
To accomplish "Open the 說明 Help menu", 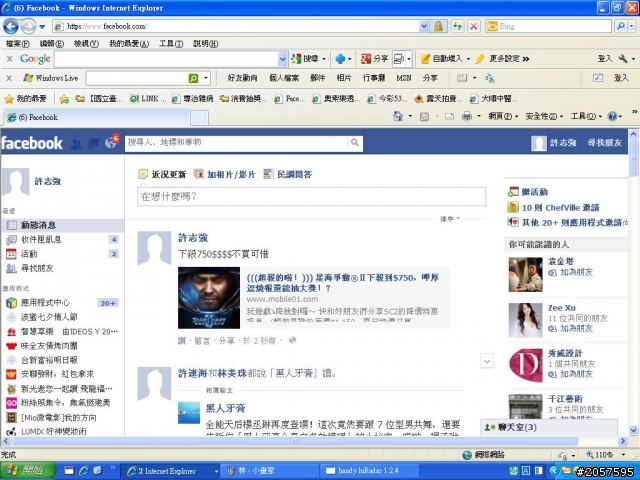I will pos(205,44).
